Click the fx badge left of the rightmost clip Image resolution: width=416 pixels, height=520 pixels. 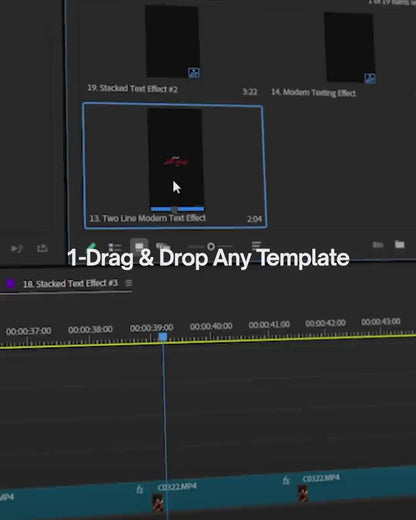[286, 480]
